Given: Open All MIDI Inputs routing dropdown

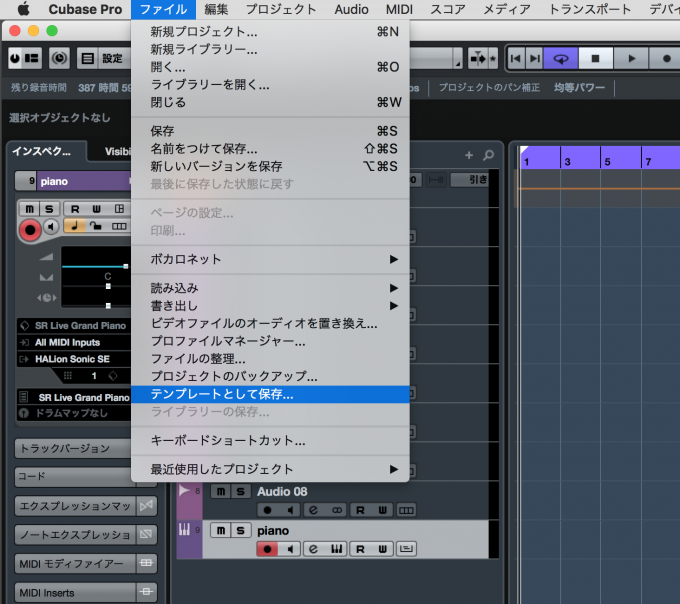Looking at the screenshot, I should coord(74,343).
